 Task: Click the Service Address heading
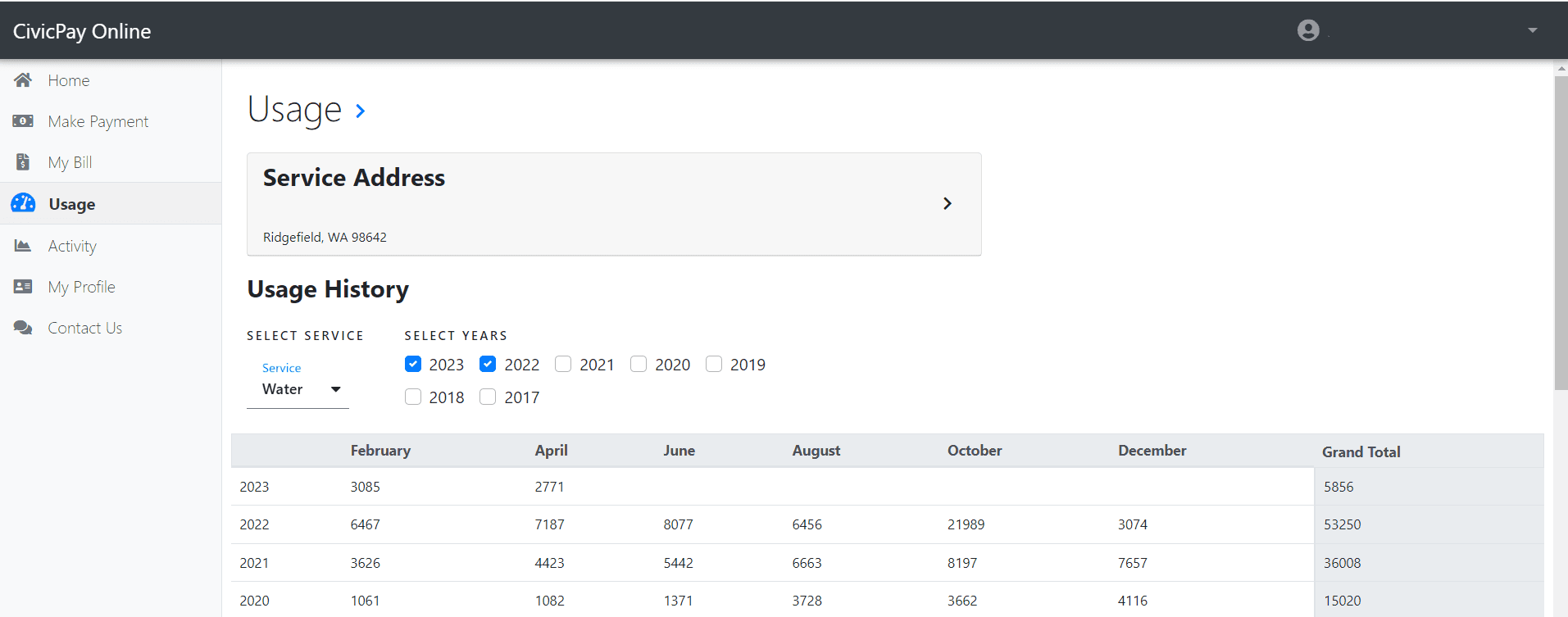coord(354,178)
